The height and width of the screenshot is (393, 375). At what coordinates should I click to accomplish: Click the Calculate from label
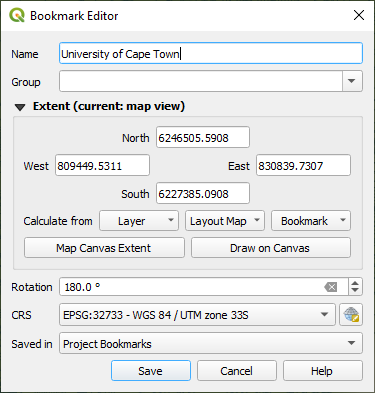pos(58,221)
